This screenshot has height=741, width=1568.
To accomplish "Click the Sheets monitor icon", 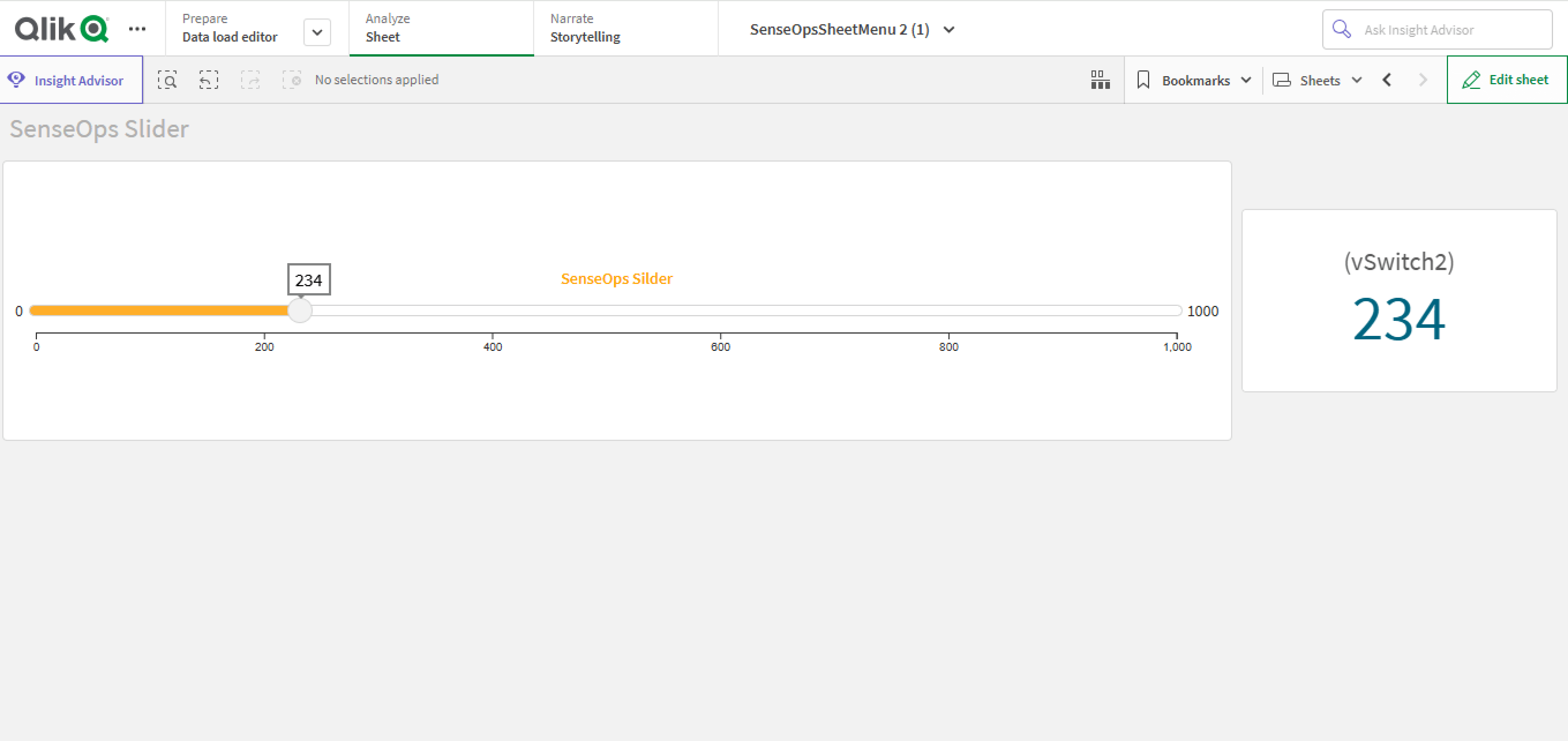I will pos(1281,80).
